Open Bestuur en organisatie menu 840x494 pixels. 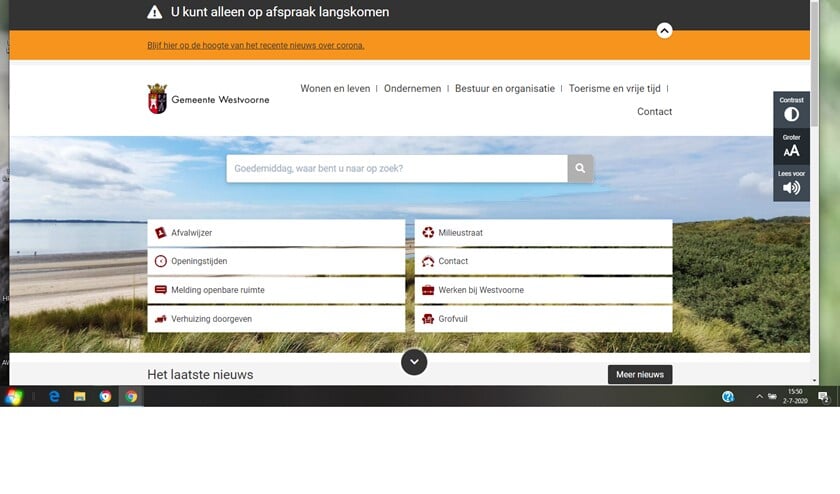pyautogui.click(x=505, y=88)
